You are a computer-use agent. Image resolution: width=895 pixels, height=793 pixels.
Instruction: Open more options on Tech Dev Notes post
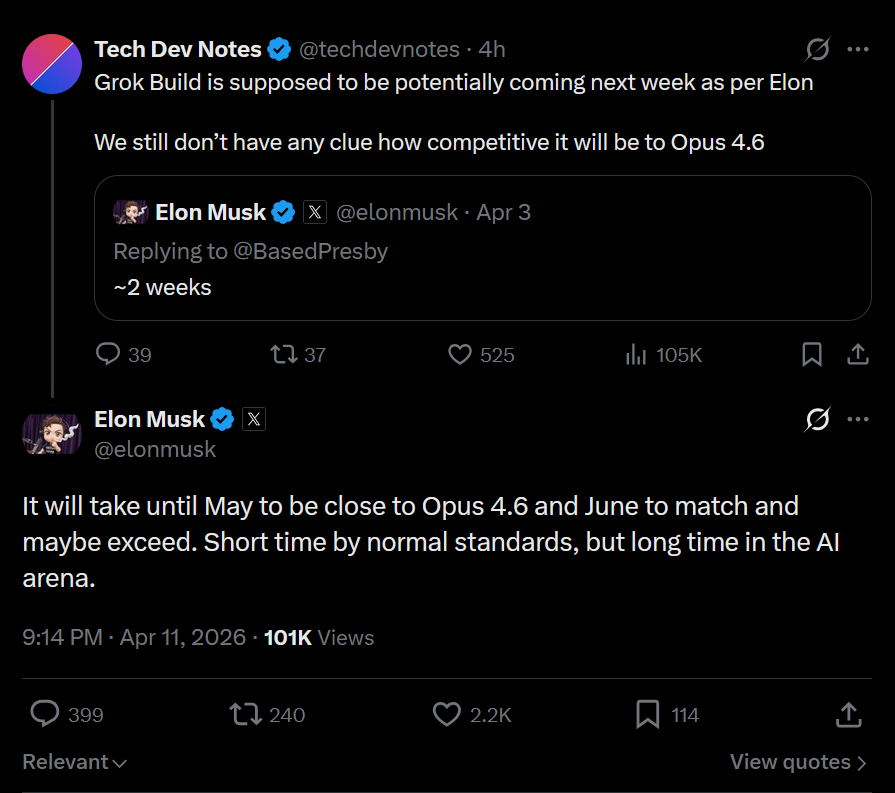tap(858, 49)
